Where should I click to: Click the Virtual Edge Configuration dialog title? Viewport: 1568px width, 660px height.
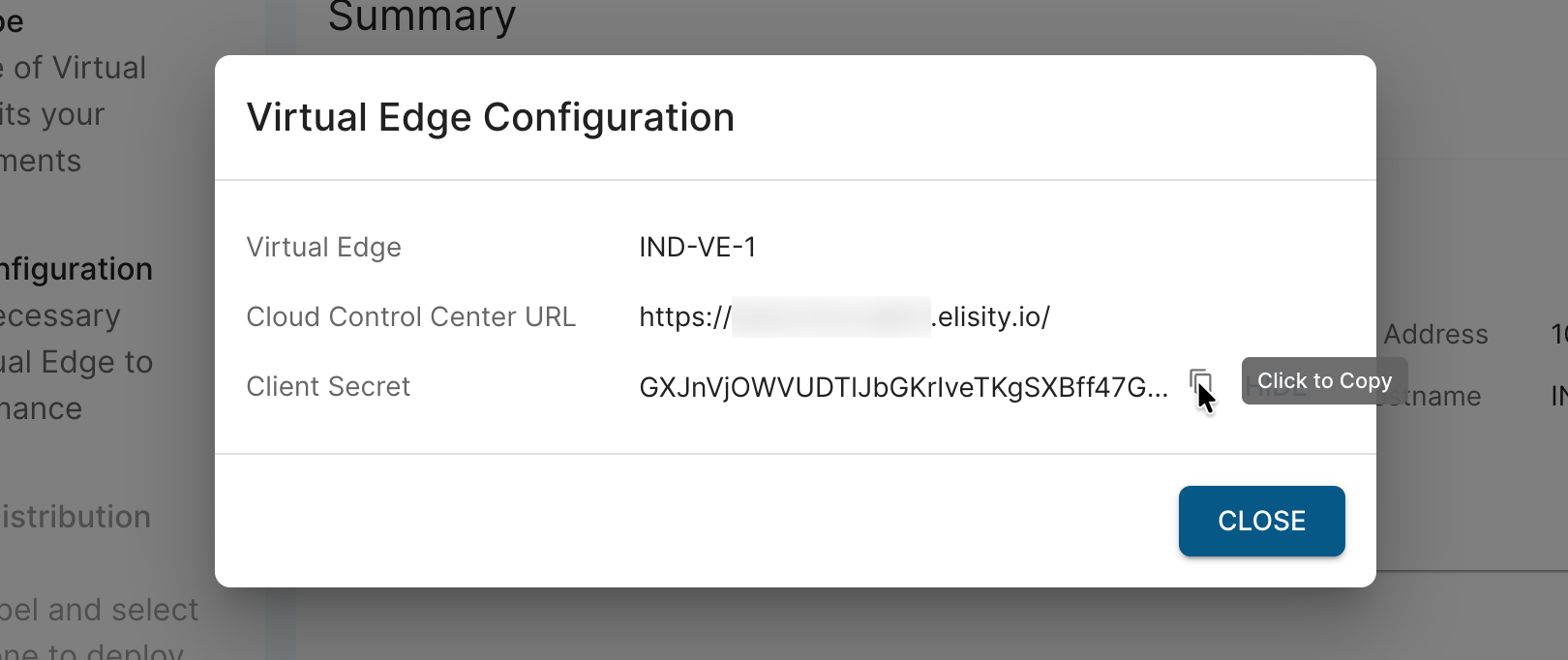click(491, 117)
